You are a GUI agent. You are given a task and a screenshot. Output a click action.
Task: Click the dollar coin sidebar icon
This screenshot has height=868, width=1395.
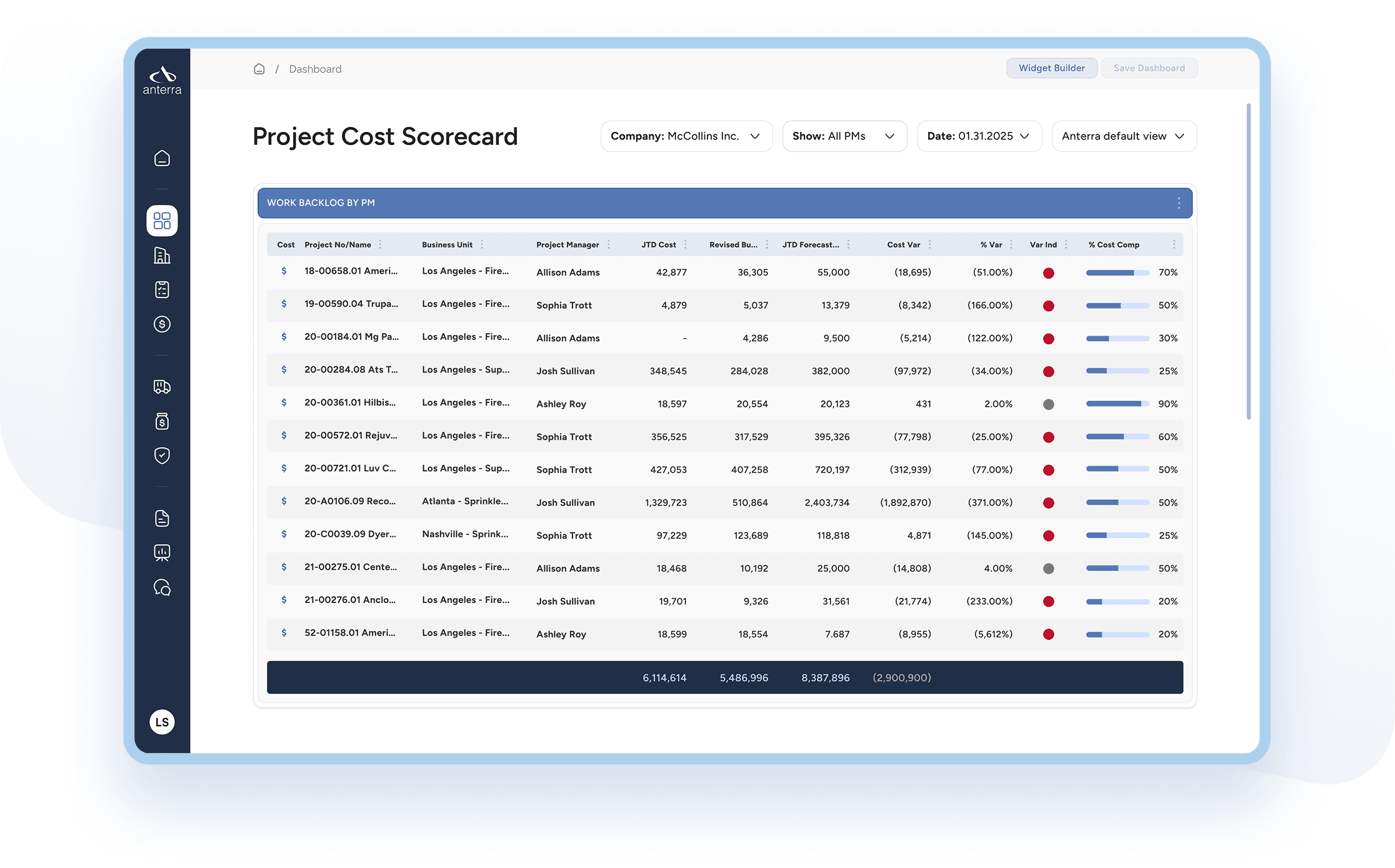pos(162,324)
